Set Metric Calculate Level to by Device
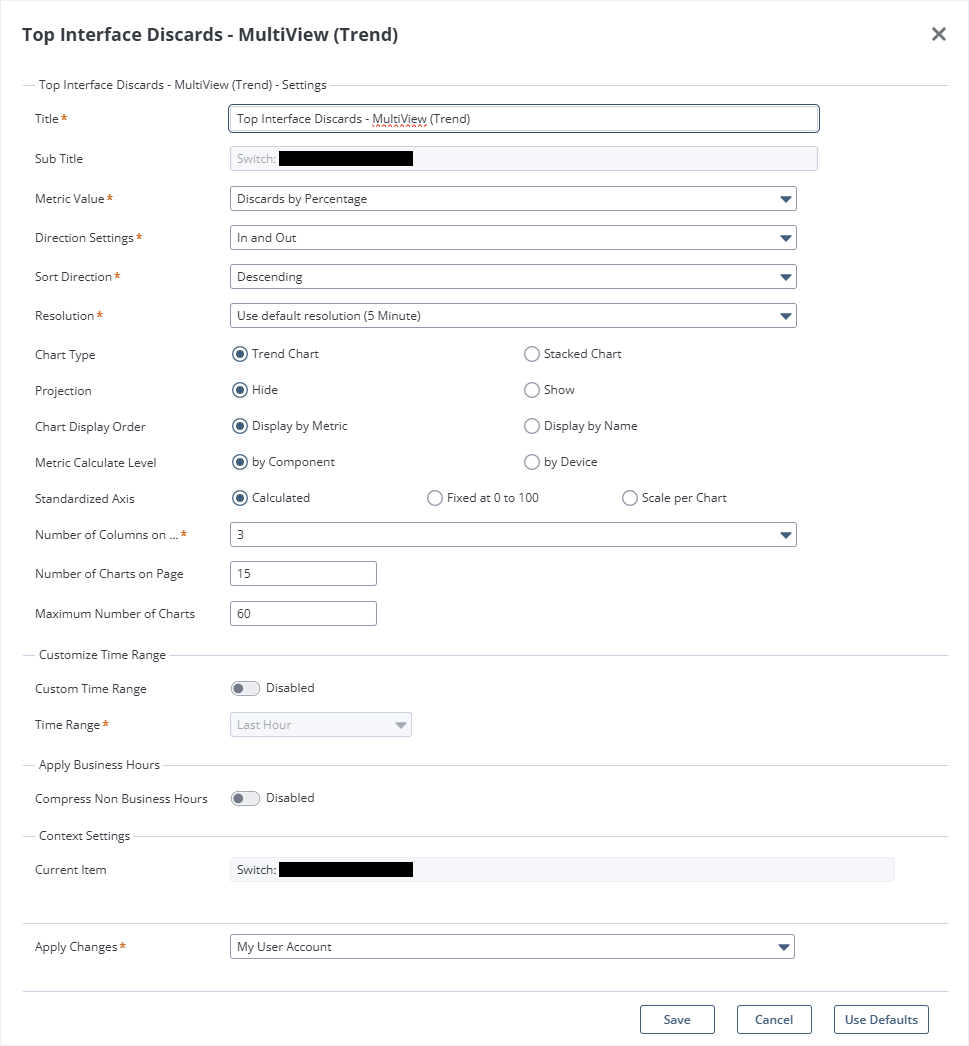 click(x=532, y=462)
